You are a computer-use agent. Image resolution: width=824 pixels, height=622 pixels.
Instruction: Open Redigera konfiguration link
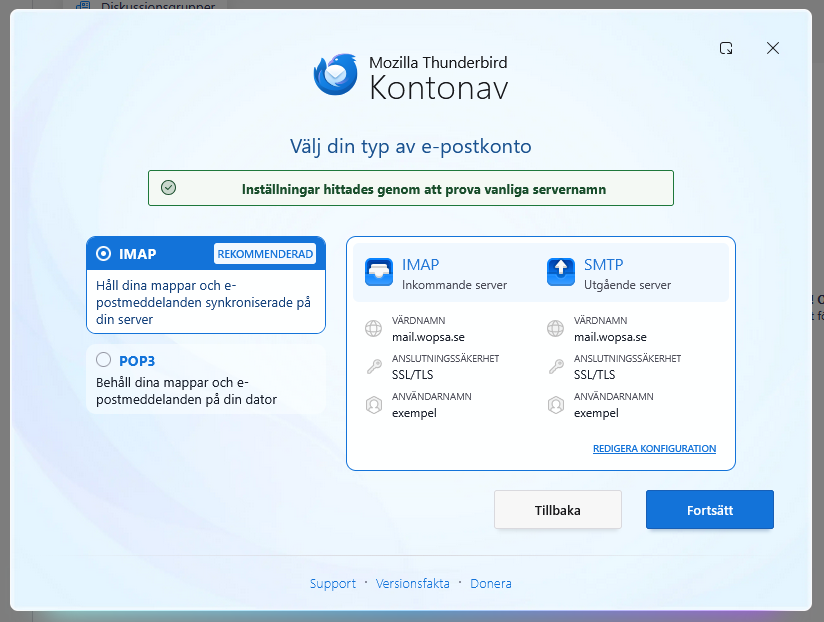[x=654, y=449]
